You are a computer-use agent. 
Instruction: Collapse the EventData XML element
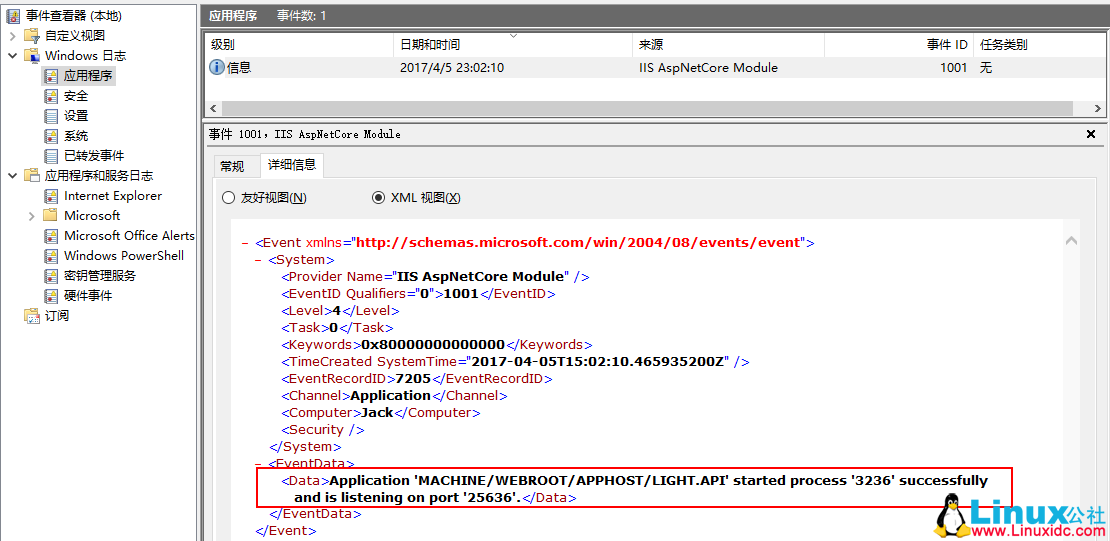(x=258, y=464)
